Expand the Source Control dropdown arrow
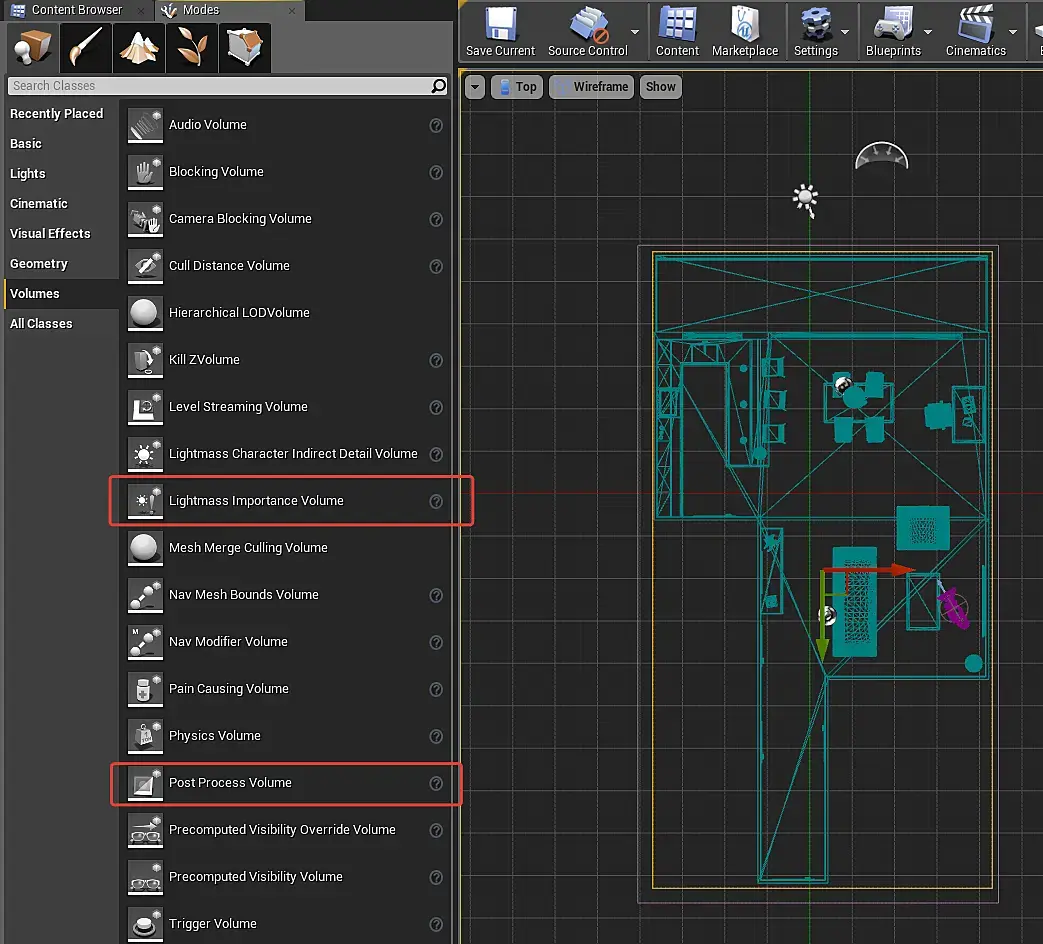The image size is (1043, 944). [635, 32]
